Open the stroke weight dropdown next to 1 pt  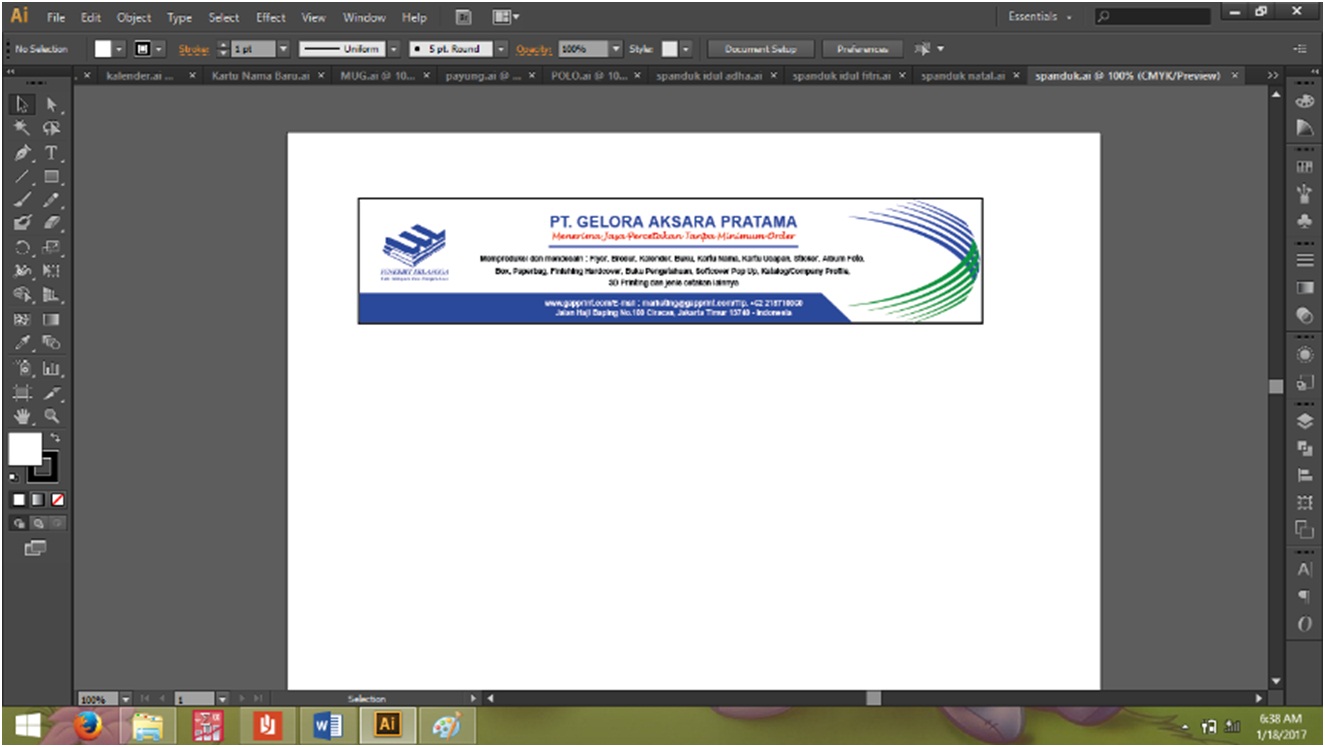[283, 49]
